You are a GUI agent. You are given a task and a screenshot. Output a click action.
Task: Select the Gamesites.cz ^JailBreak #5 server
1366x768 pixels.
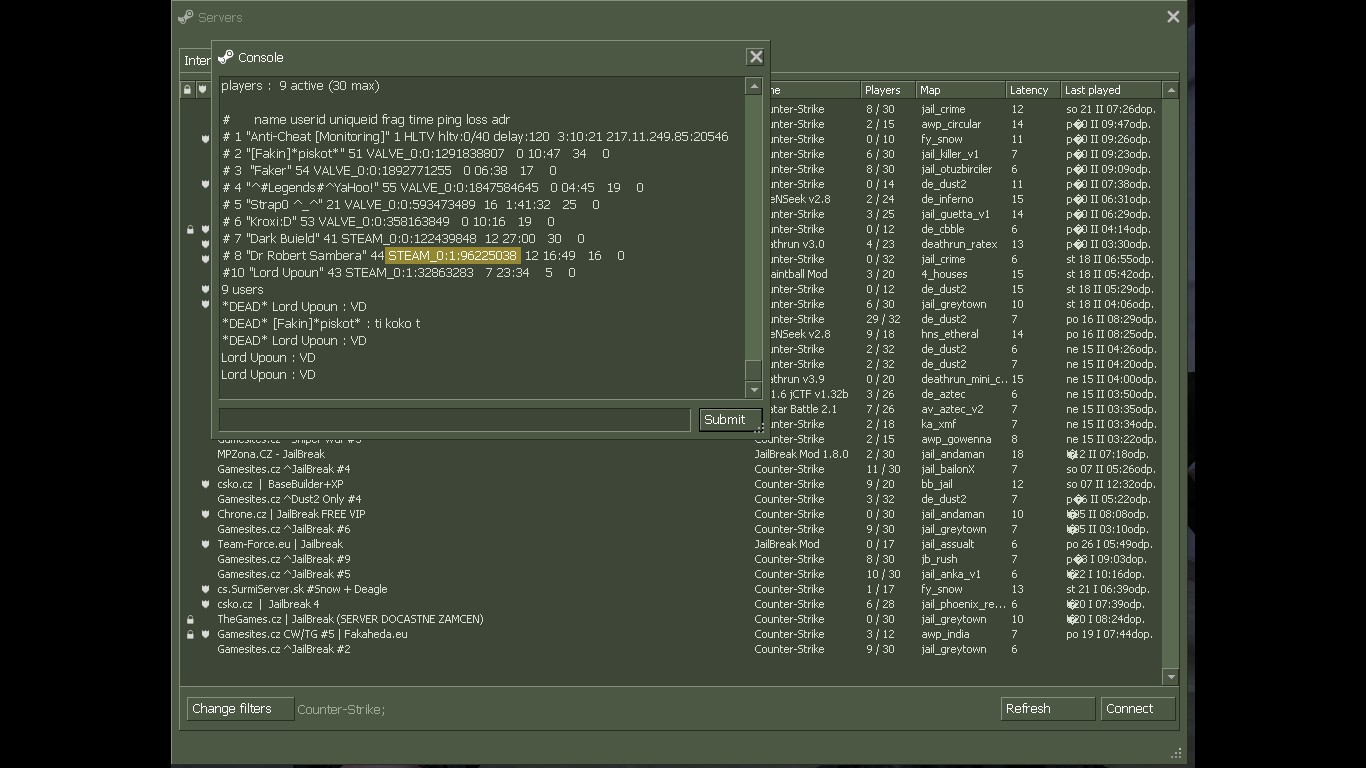[x=671, y=574]
